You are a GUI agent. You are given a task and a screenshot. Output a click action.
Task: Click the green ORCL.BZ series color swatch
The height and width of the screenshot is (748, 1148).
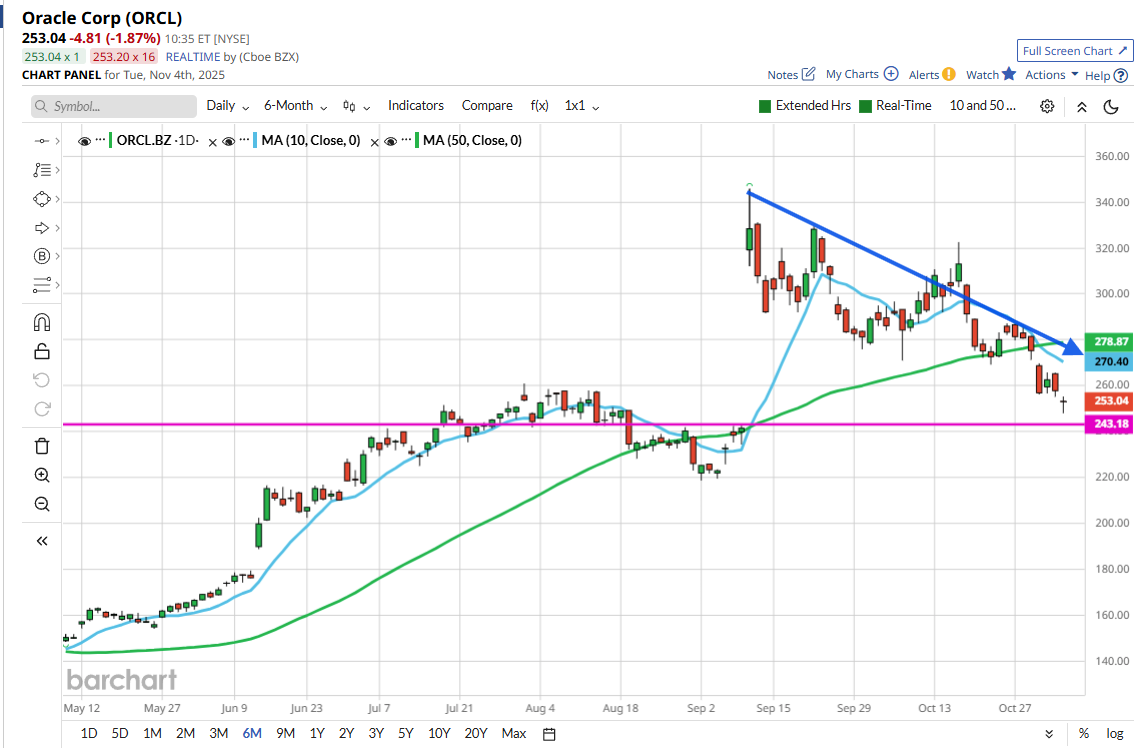[110, 141]
